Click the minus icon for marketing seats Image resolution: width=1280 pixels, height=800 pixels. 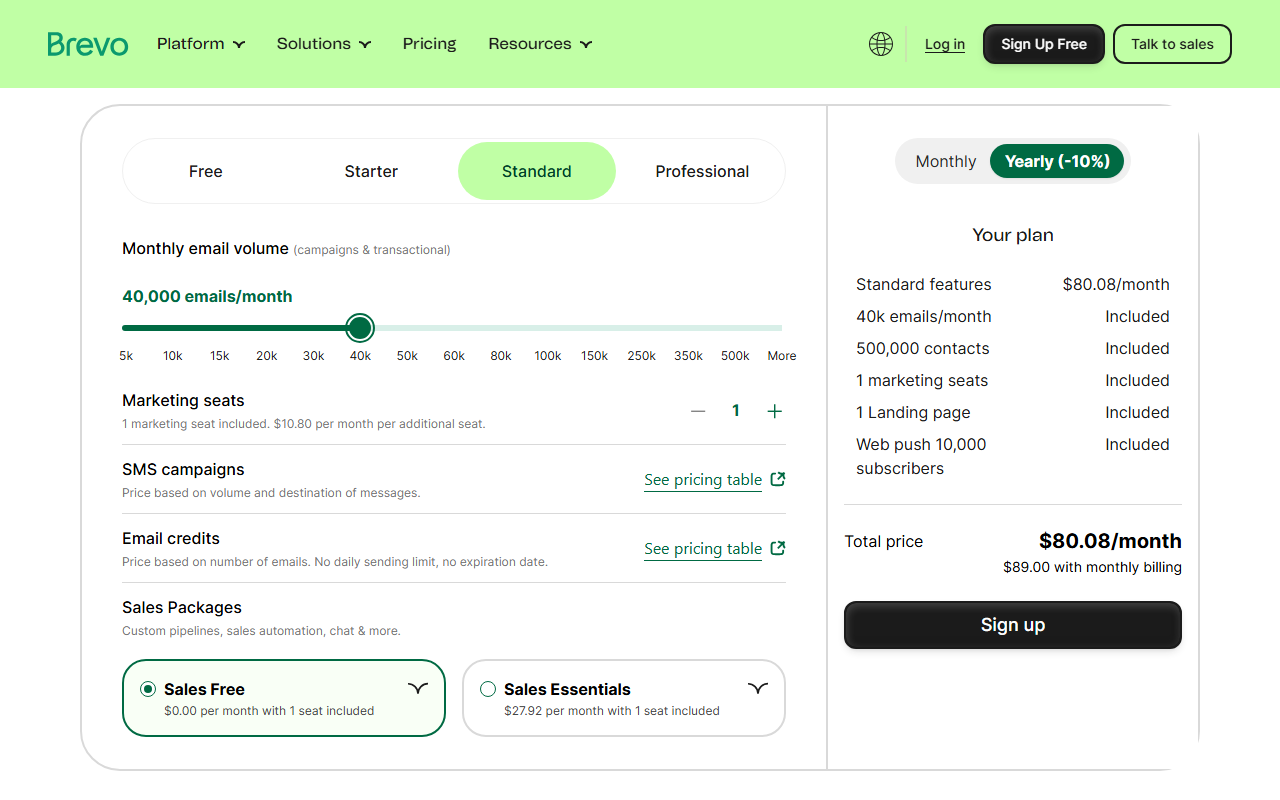(x=698, y=411)
